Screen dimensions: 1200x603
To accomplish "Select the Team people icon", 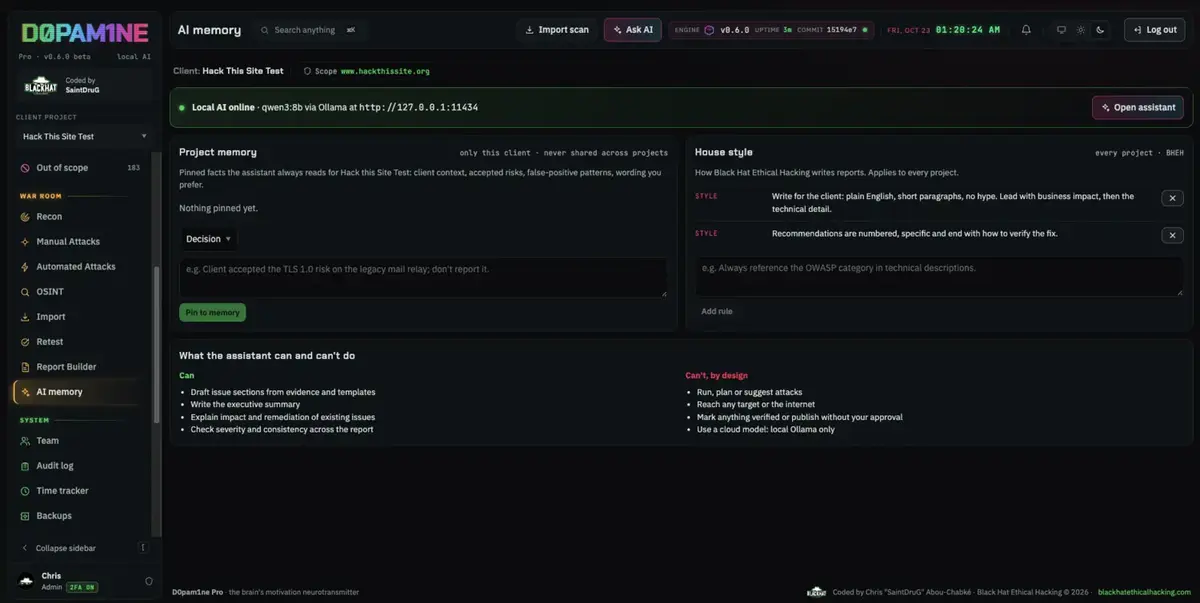I will 26,440.
